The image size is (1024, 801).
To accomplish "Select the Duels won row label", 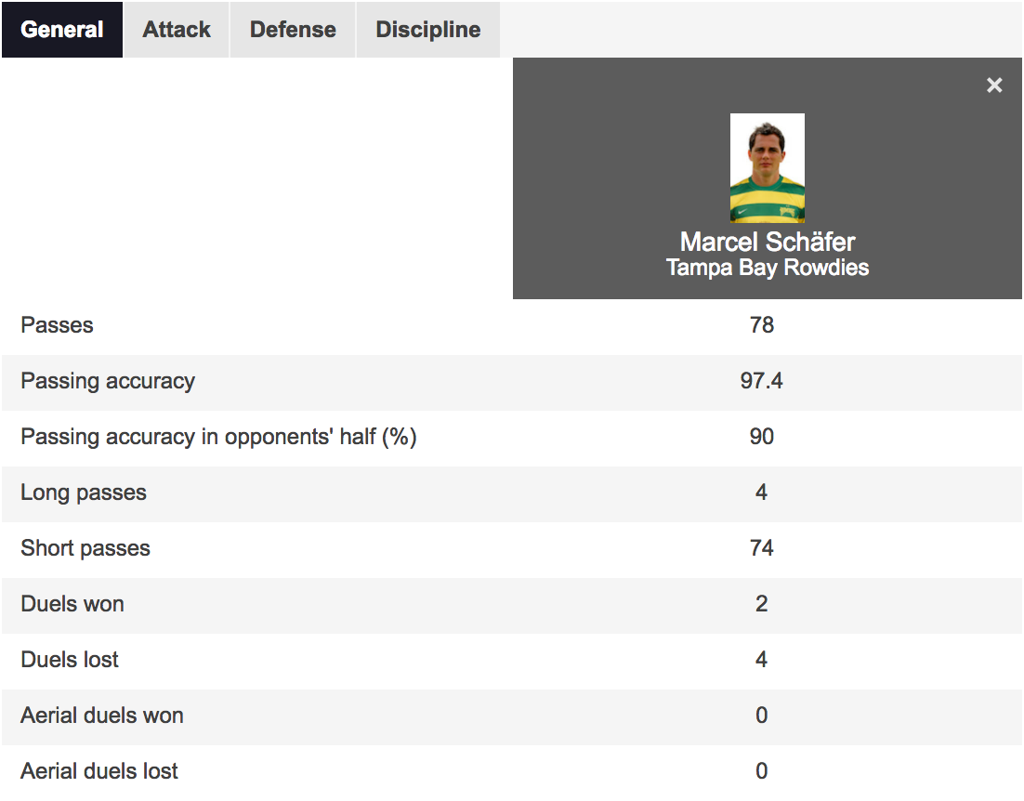I will [72, 604].
